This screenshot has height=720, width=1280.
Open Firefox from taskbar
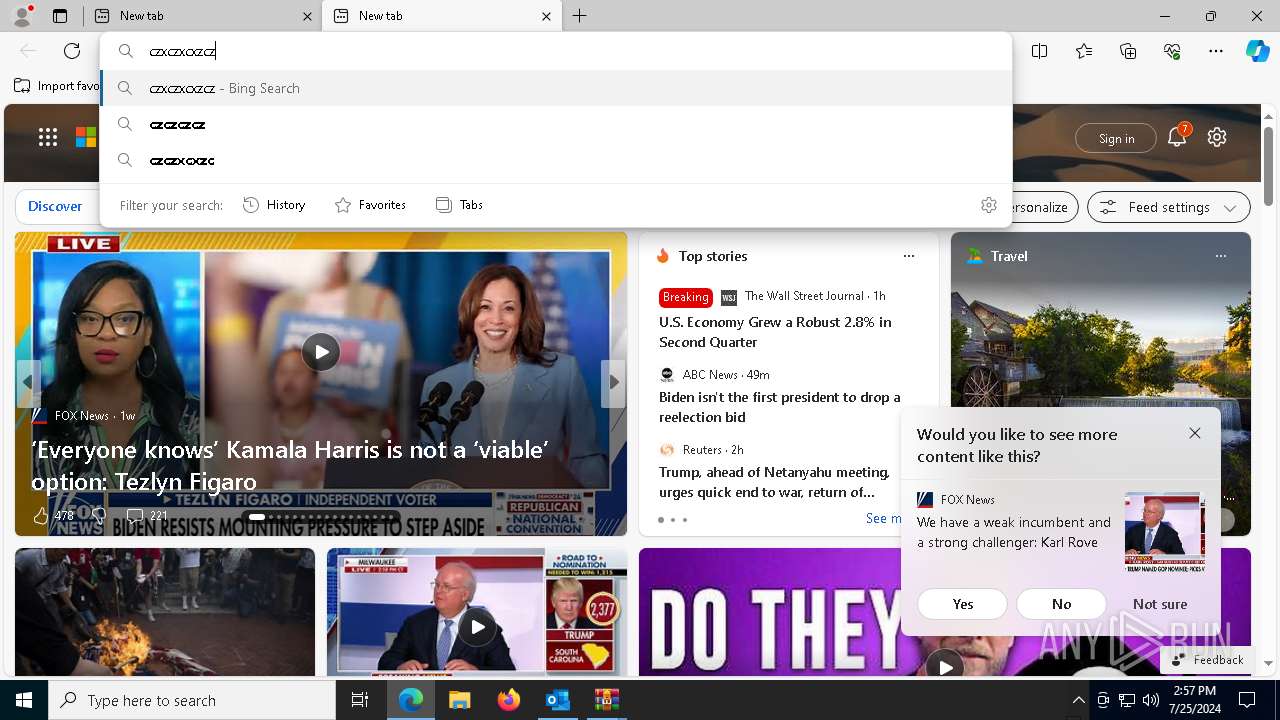[x=509, y=700]
